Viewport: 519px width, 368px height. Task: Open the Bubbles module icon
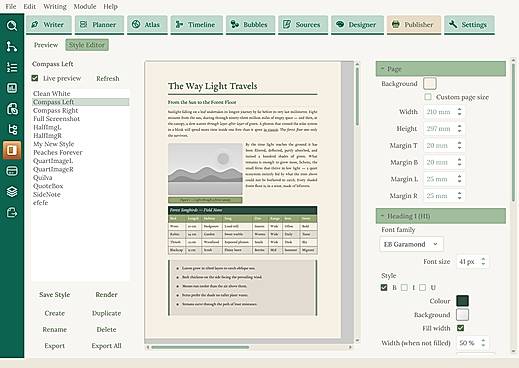(x=235, y=24)
